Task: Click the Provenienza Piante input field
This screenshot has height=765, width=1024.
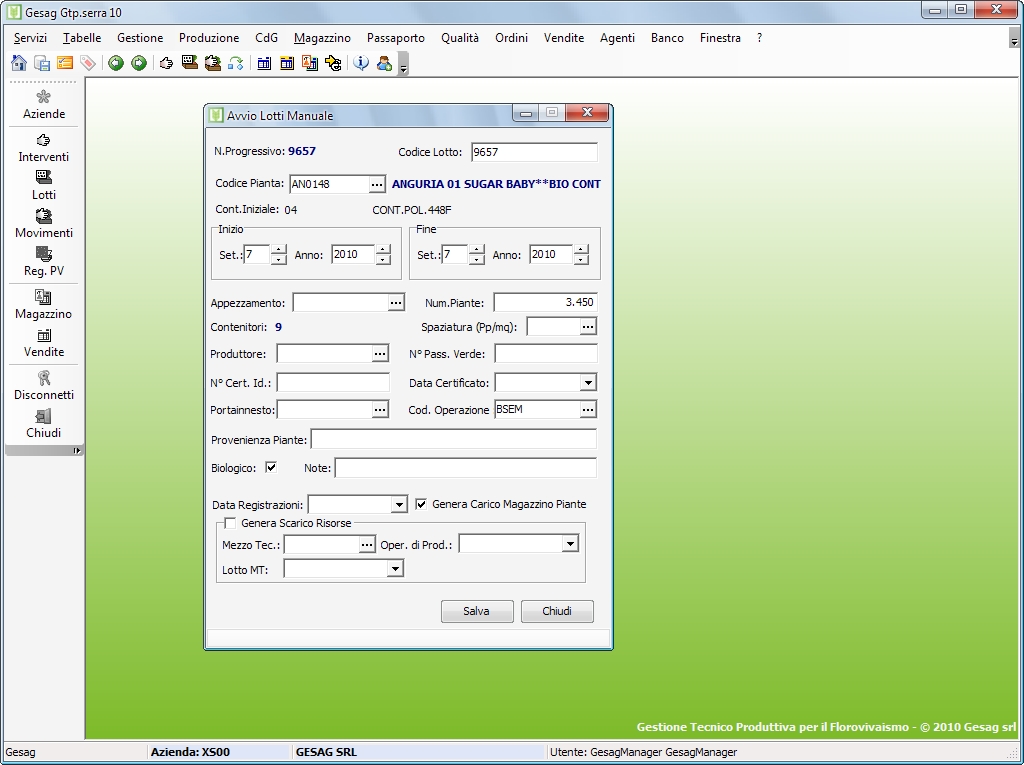Action: click(x=453, y=439)
